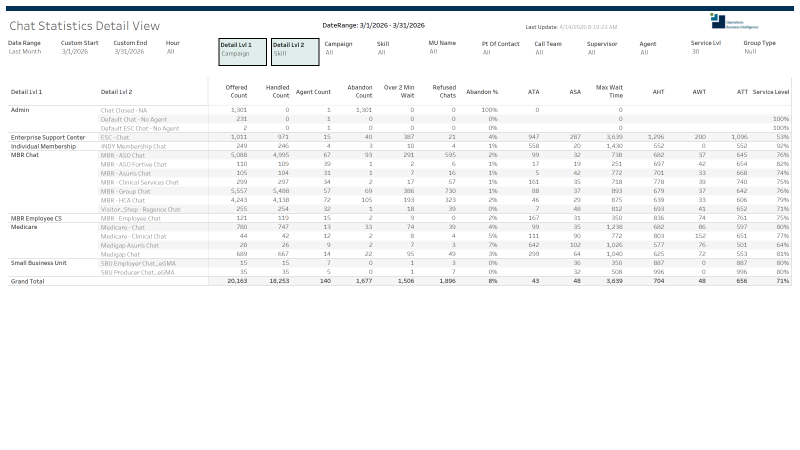Click the Grand Total row label
The height and width of the screenshot is (450, 800).
[x=29, y=282]
